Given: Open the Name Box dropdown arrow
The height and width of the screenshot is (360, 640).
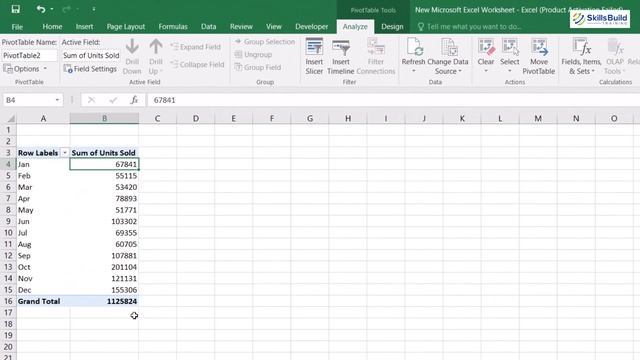Looking at the screenshot, I should 57,100.
